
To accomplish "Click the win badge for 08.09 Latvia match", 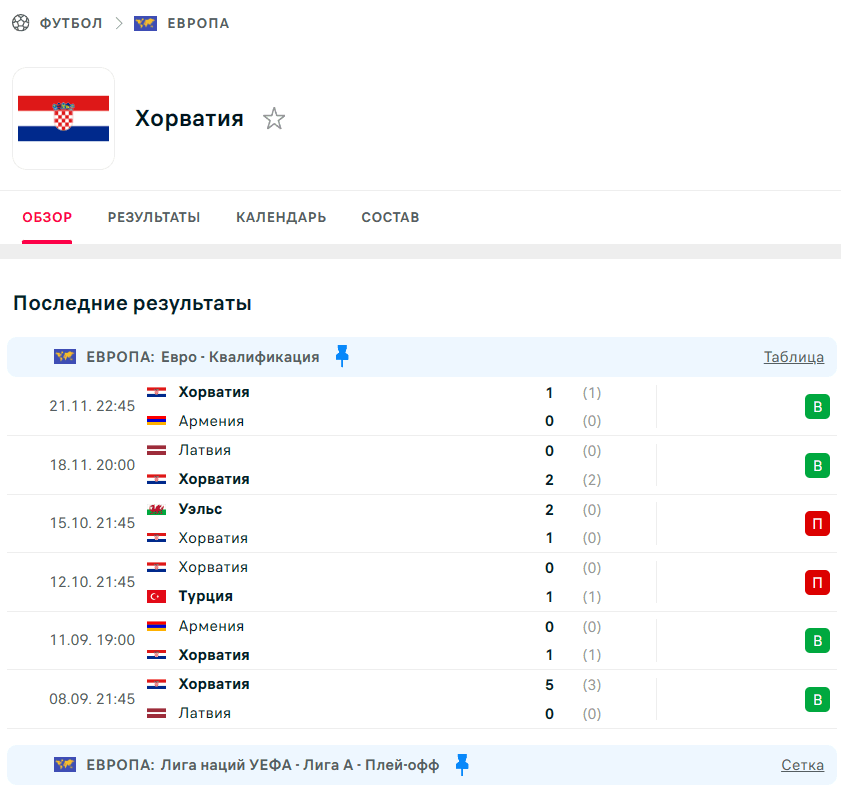I will (x=817, y=699).
